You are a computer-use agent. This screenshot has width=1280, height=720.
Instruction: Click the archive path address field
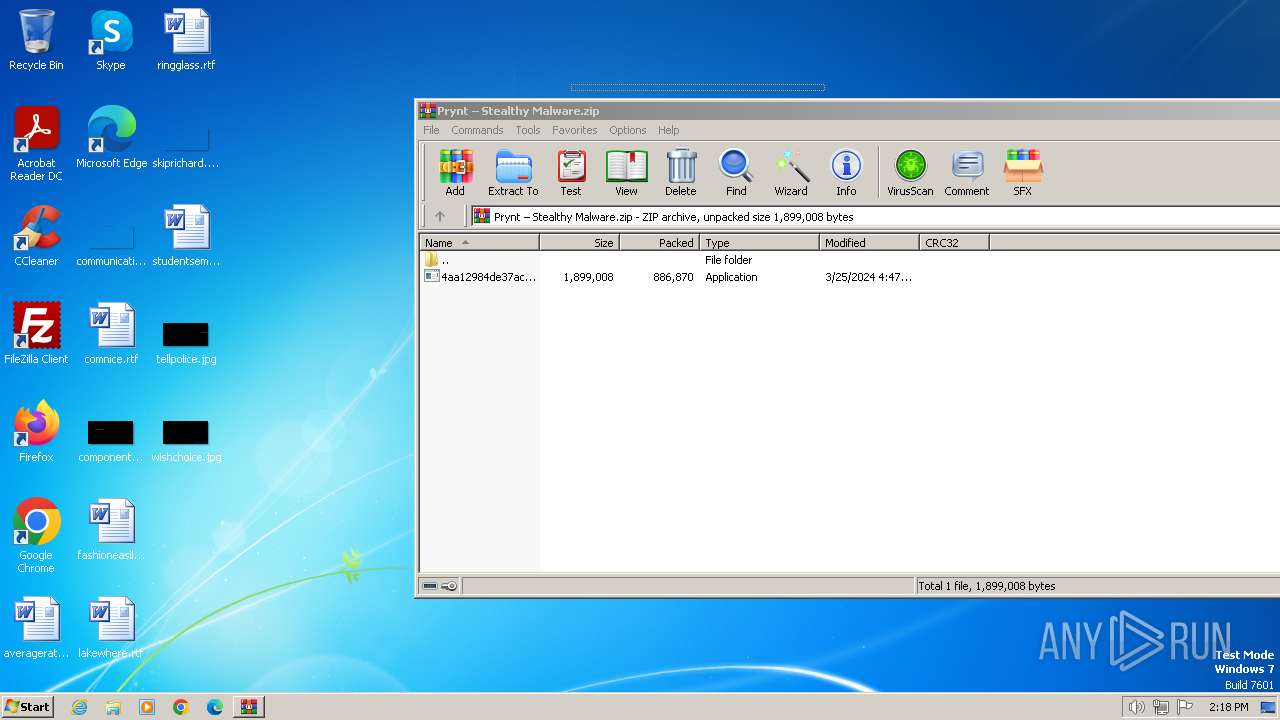pos(875,216)
